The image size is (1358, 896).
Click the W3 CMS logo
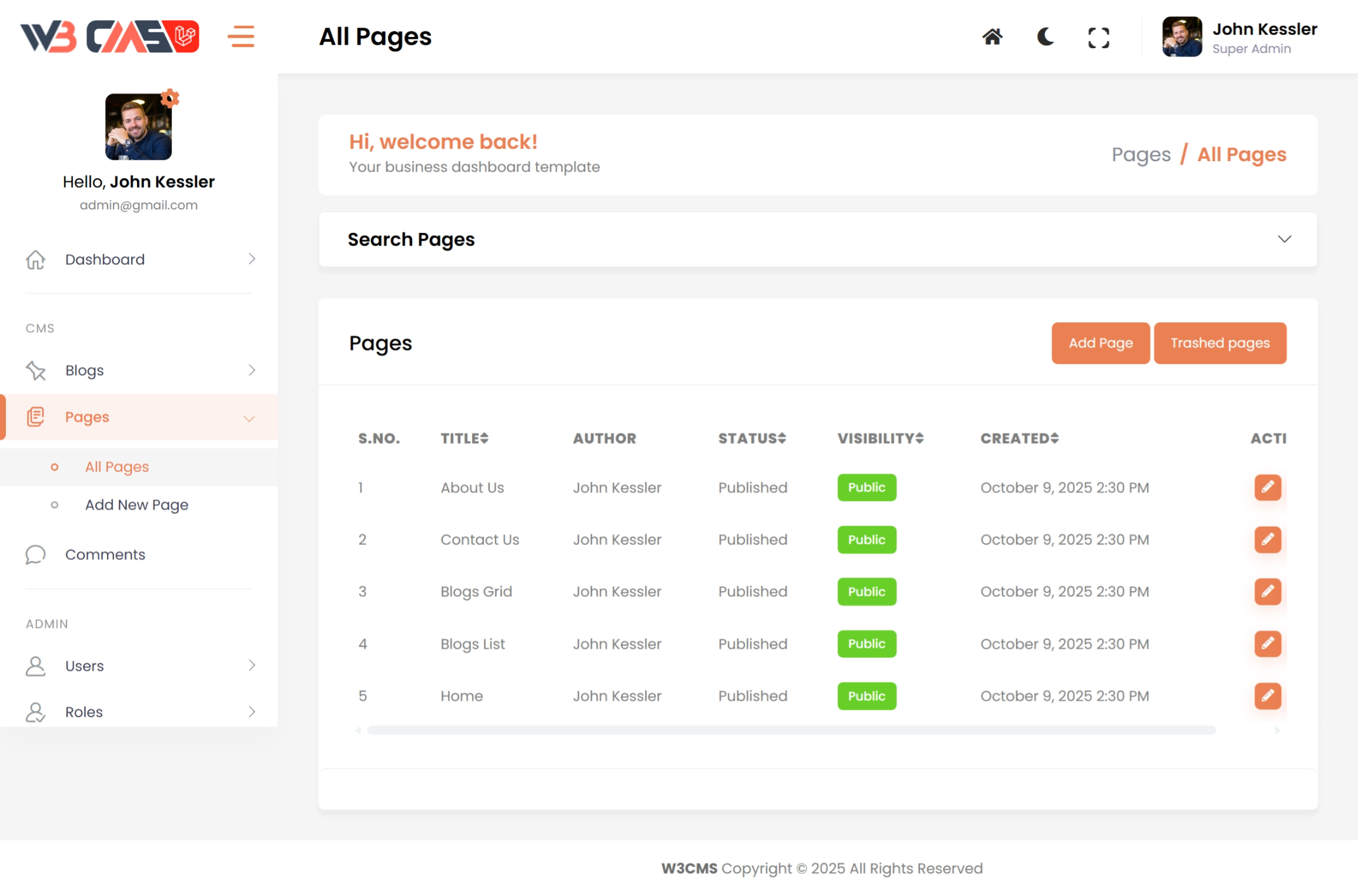[110, 36]
